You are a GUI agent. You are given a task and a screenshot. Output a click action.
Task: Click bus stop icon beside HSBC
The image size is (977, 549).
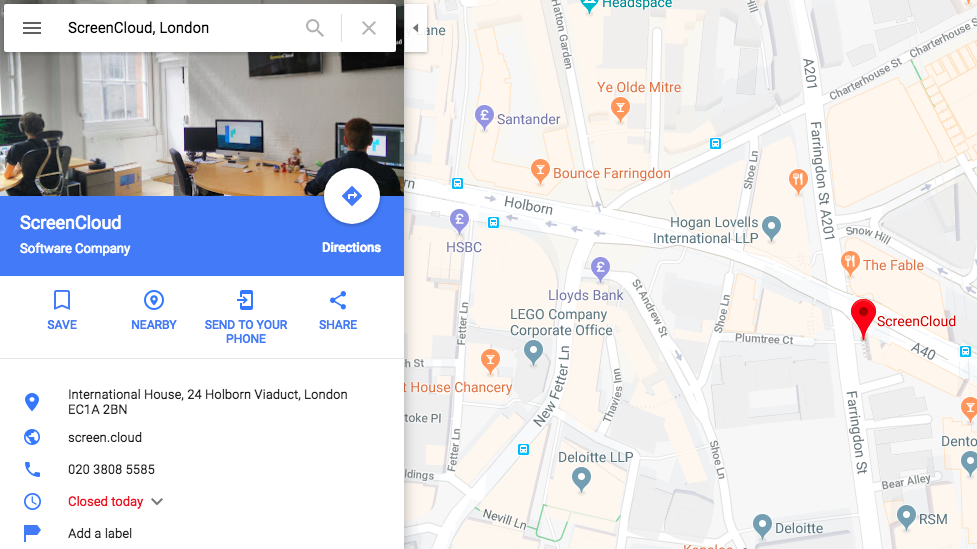(x=493, y=222)
